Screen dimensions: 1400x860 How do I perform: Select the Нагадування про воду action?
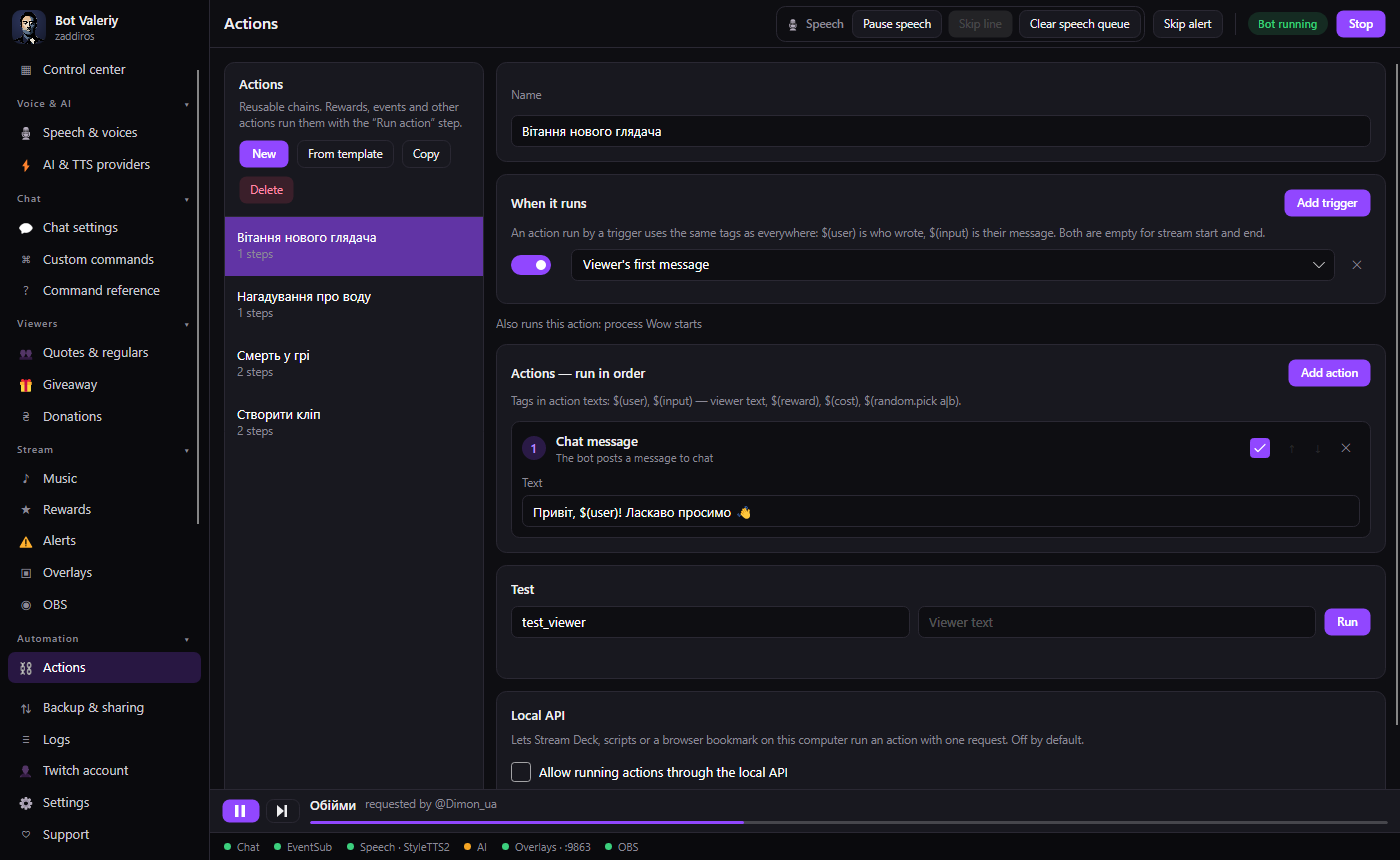click(354, 304)
